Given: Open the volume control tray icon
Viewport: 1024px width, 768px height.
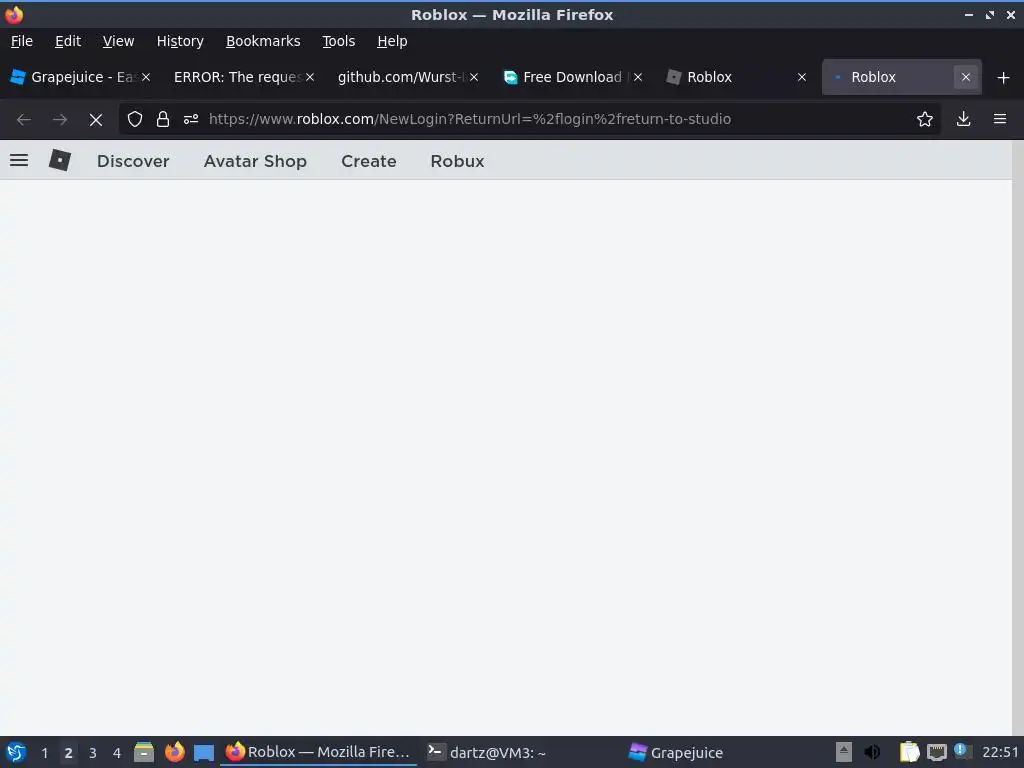Looking at the screenshot, I should coord(872,752).
